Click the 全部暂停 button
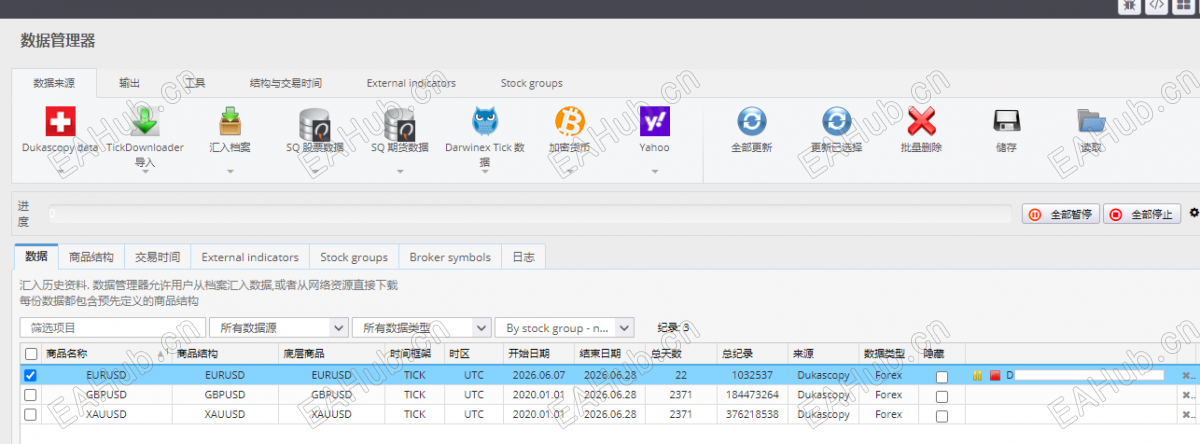1200x444 pixels. [x=1061, y=214]
